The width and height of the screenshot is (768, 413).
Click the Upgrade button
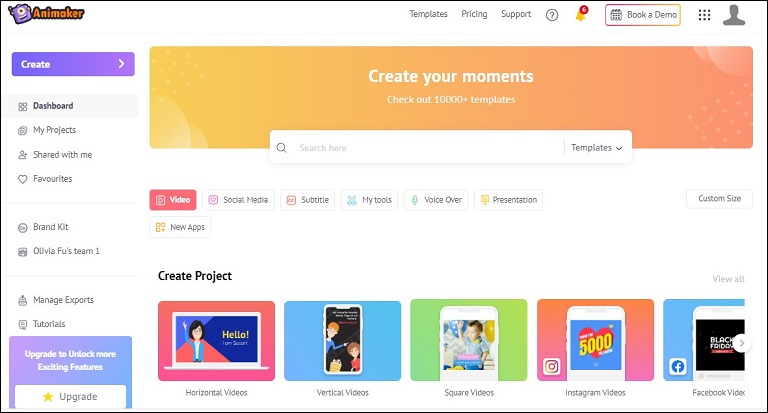click(x=70, y=396)
